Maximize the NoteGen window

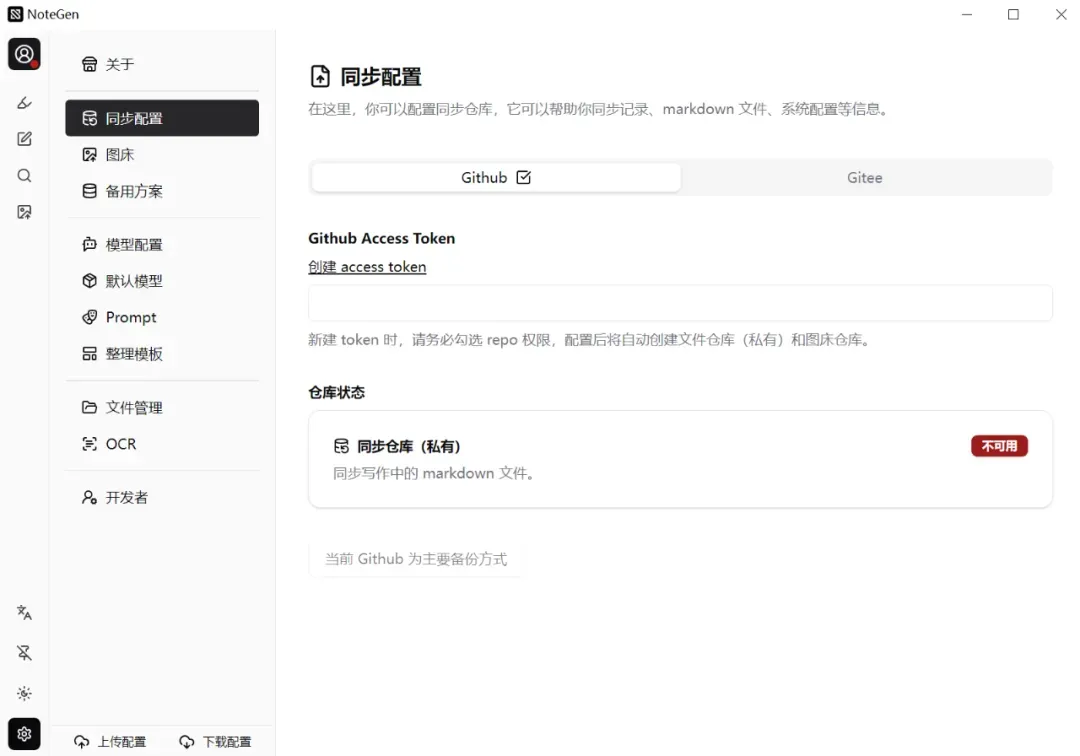(x=1013, y=14)
